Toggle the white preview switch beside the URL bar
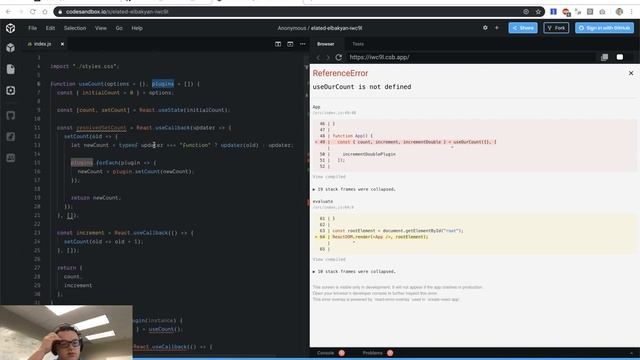 (620, 57)
